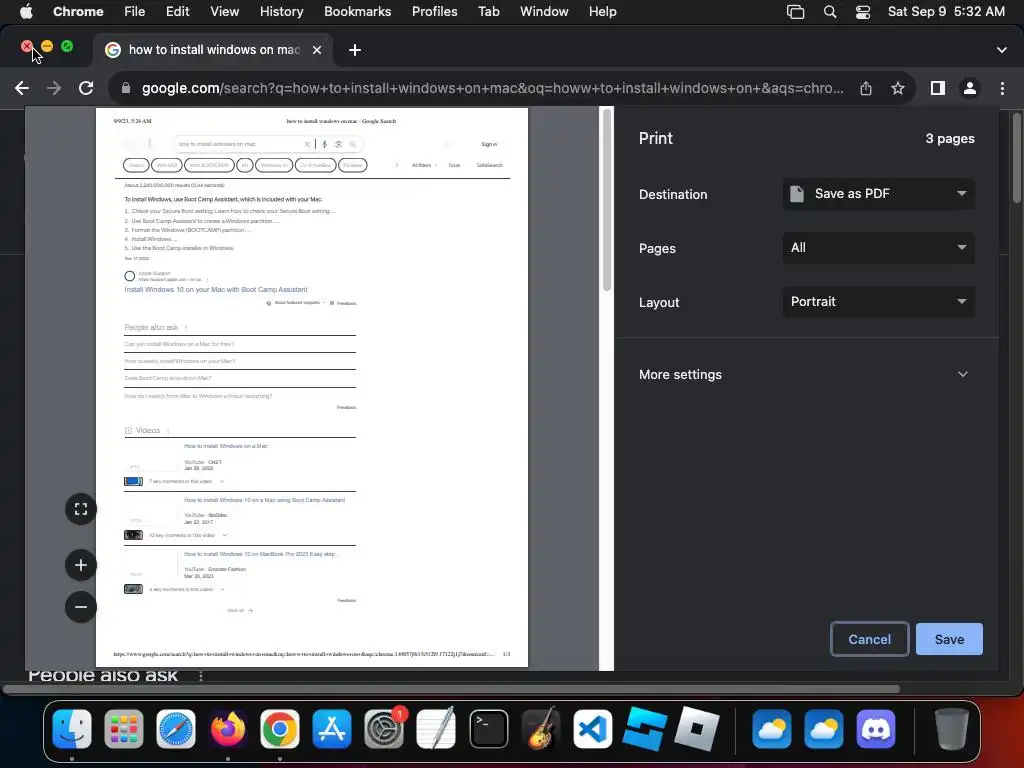Open the App Store from the dock

point(332,729)
